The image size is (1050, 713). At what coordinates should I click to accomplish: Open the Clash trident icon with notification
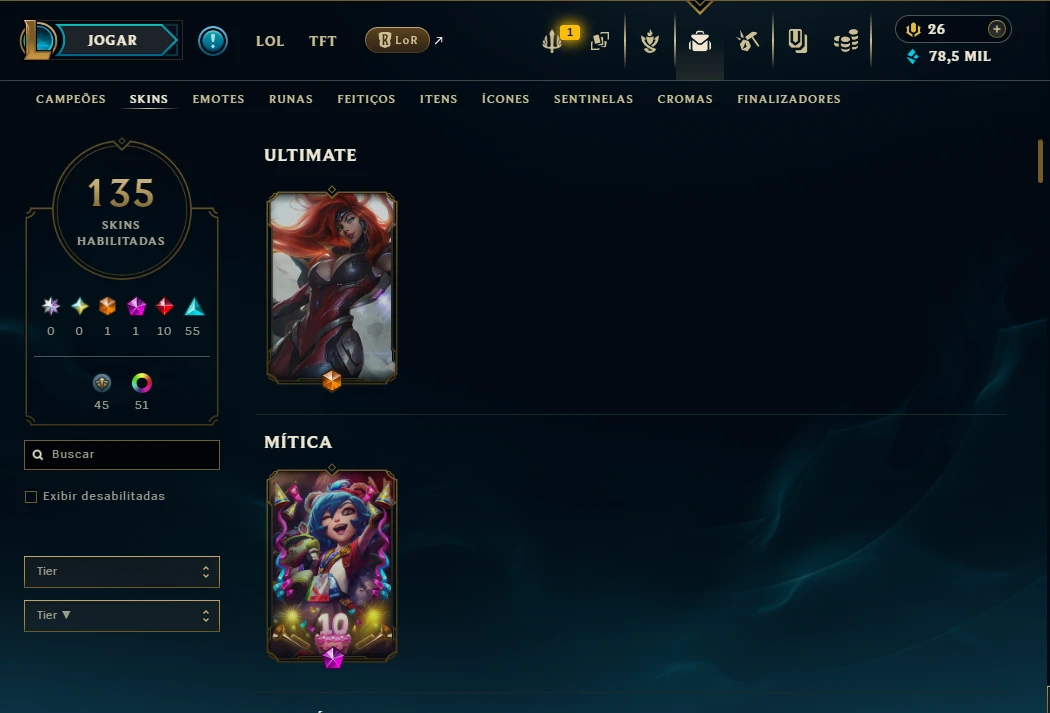coord(552,42)
